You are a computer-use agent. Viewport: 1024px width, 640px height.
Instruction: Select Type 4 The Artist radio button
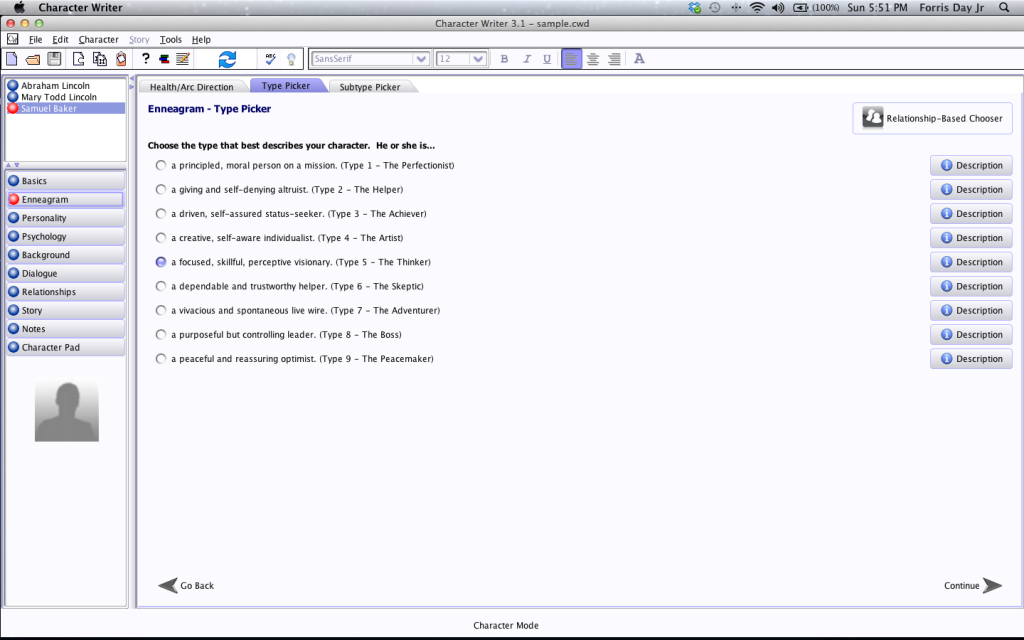coord(161,238)
